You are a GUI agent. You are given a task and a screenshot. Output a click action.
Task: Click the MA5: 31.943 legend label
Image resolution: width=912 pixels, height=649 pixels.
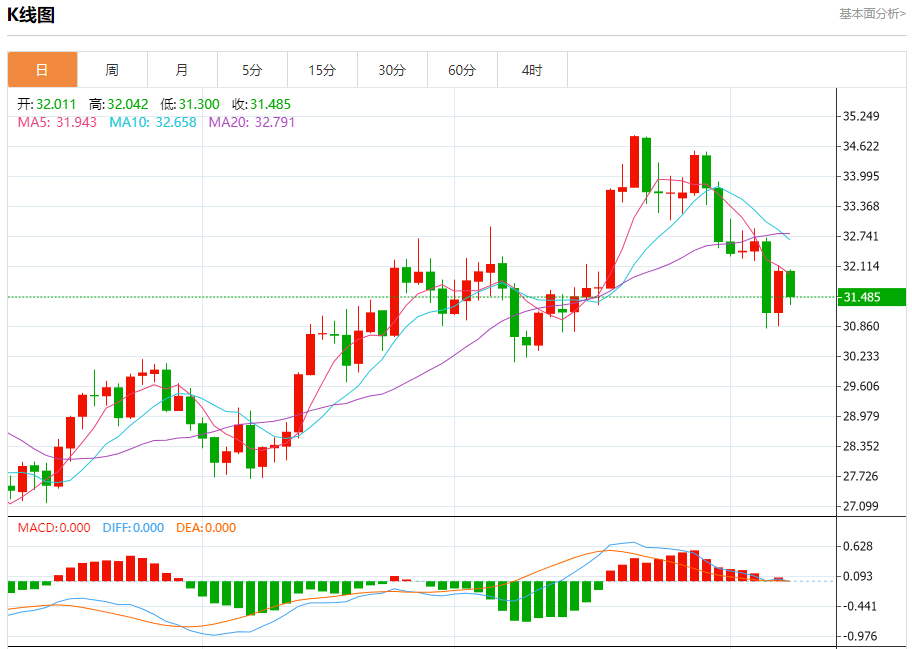57,122
